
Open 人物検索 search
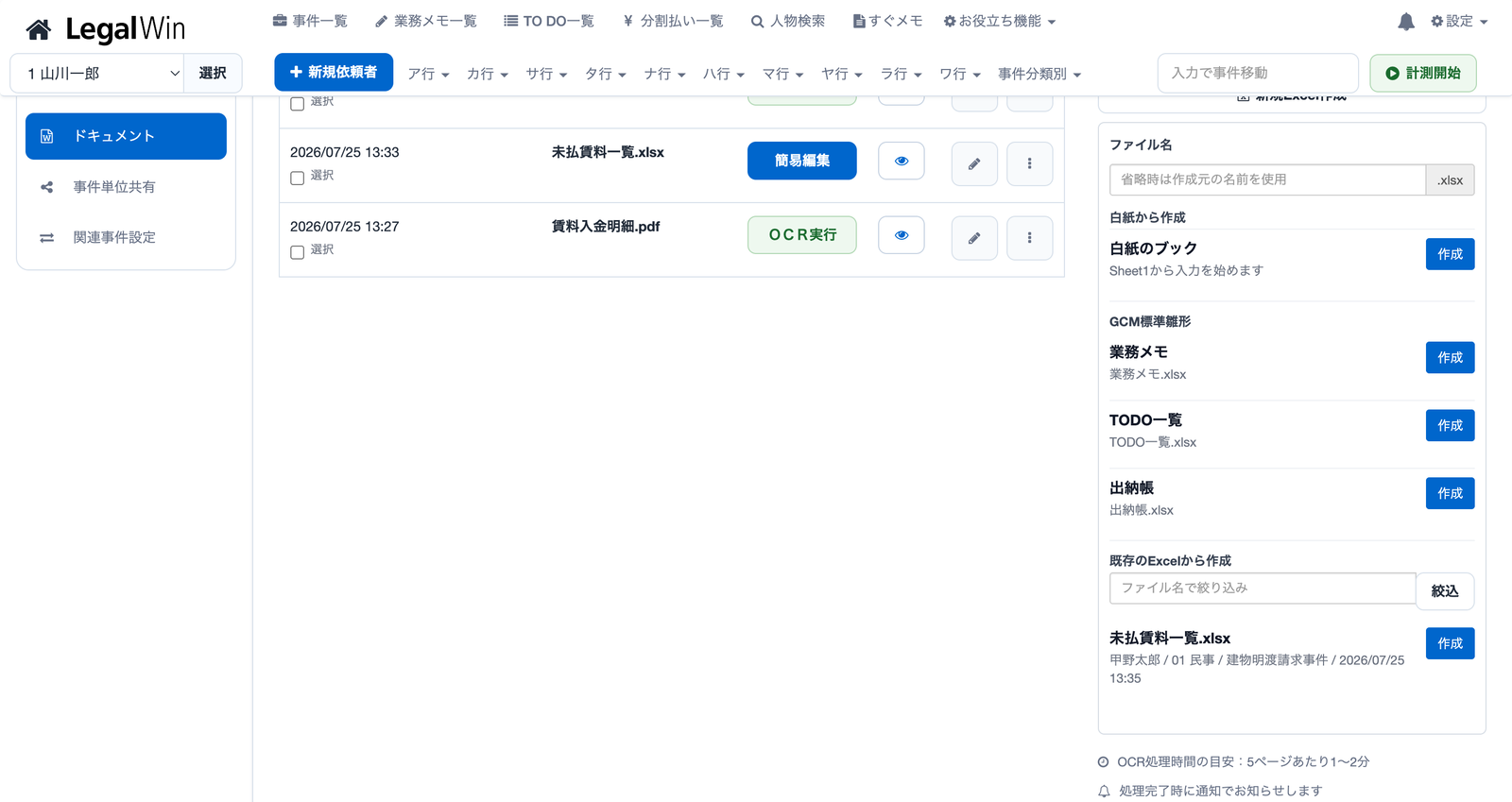tap(788, 21)
